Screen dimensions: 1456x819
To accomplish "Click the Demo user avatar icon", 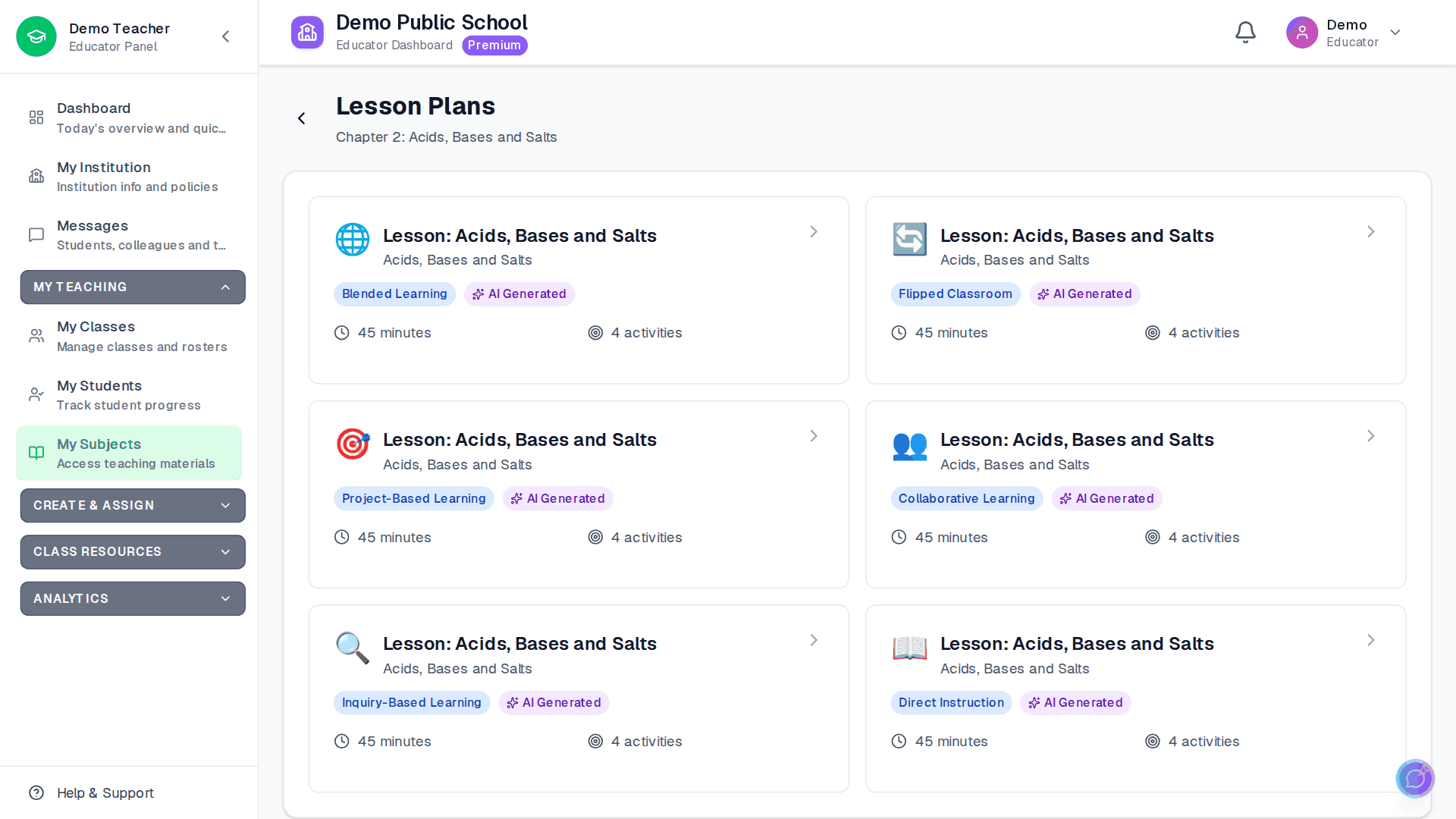I will 1302,33.
